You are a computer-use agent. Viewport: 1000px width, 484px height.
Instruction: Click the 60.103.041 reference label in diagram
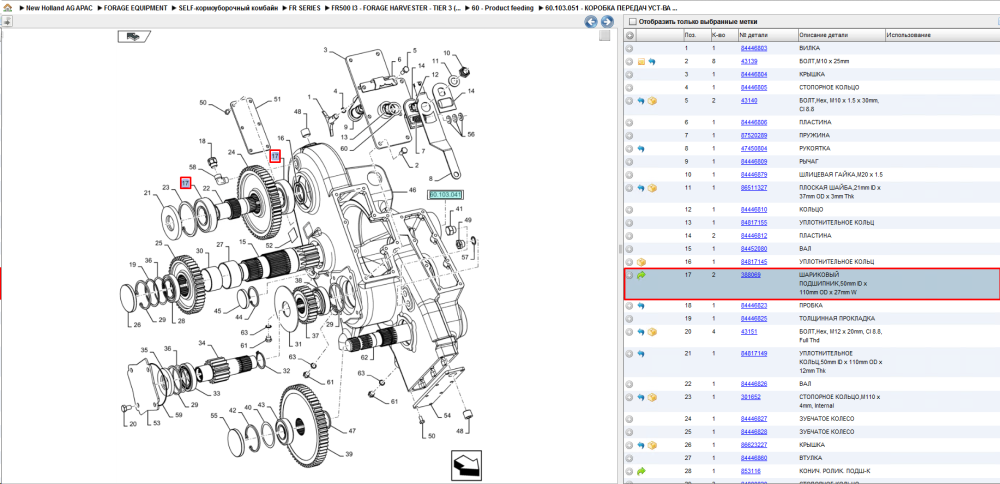pyautogui.click(x=446, y=194)
